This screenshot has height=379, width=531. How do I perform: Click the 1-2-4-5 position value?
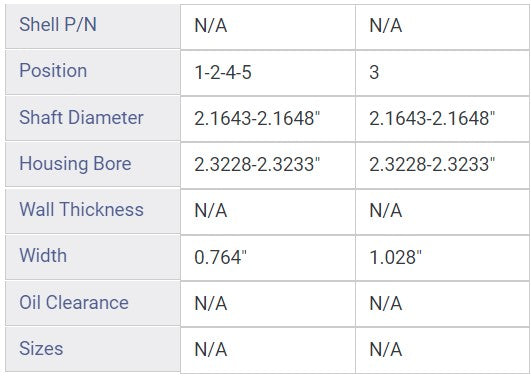(223, 72)
